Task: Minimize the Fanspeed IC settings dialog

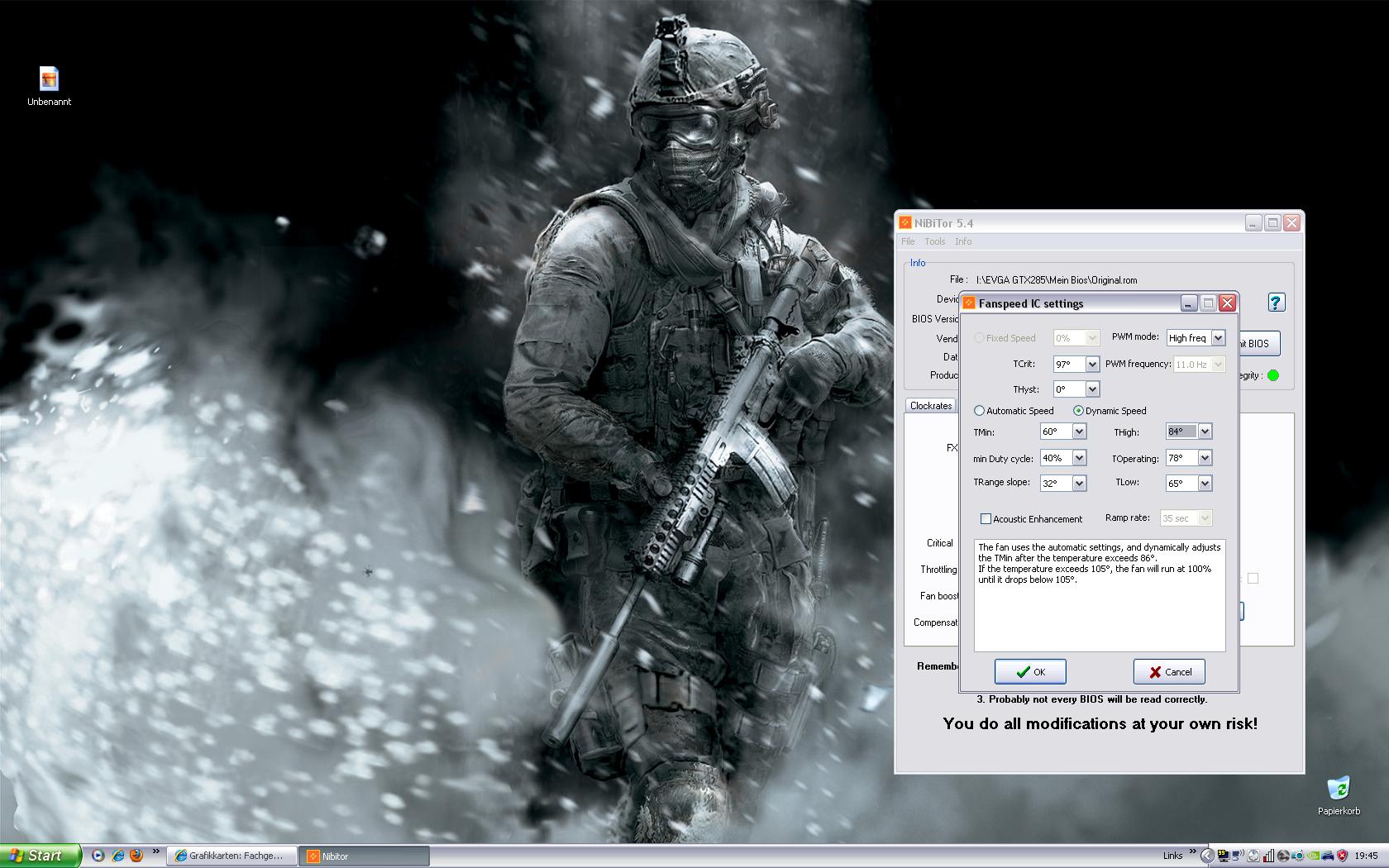Action: pos(1188,303)
